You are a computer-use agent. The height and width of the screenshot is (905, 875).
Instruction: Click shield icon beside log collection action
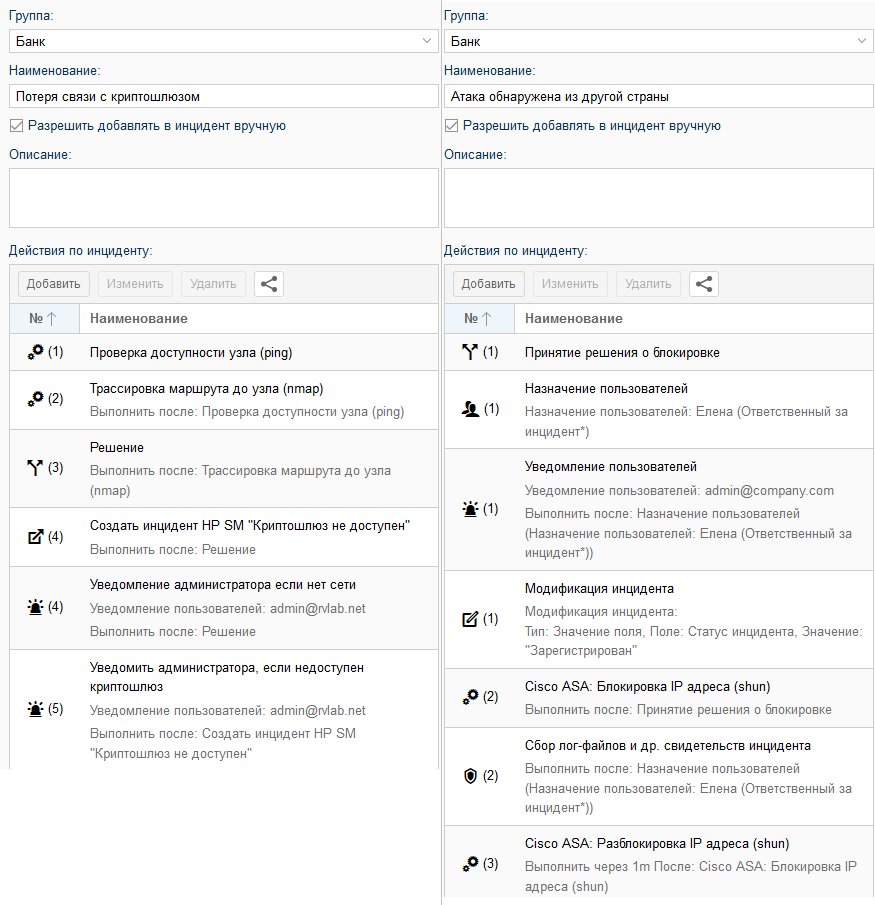tap(470, 776)
